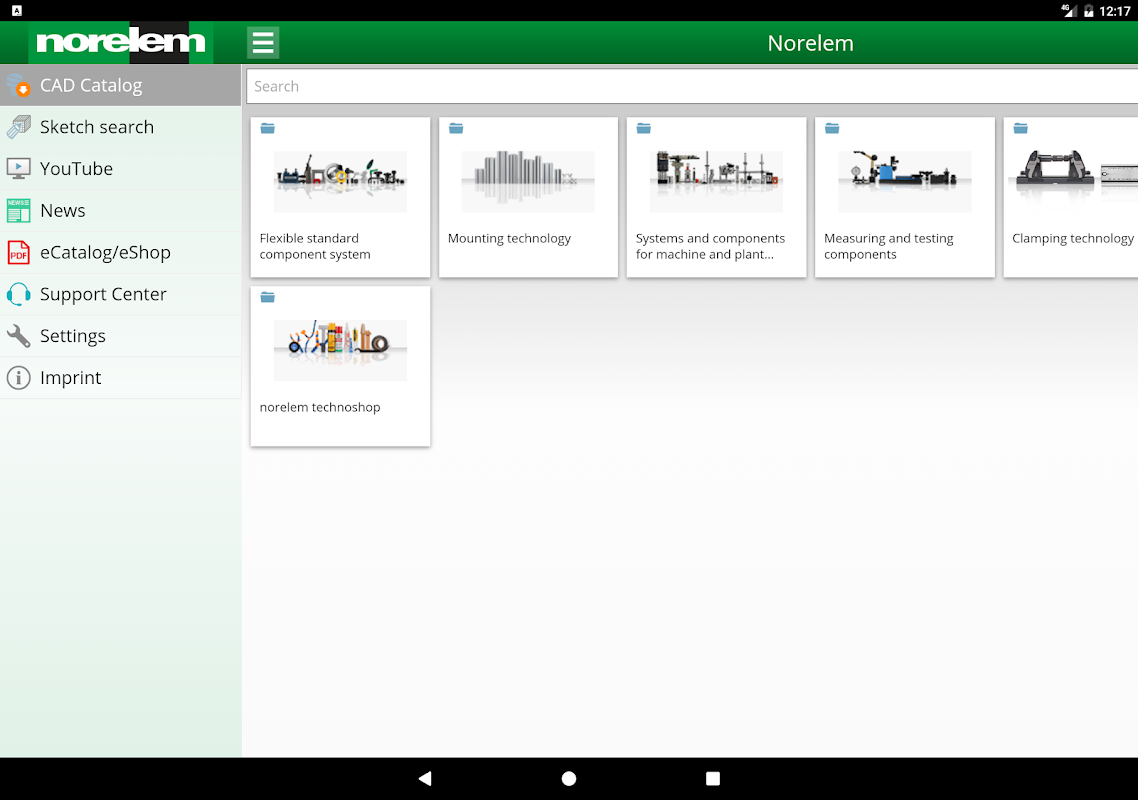Tap Android back navigation button
This screenshot has width=1138, height=800.
pyautogui.click(x=425, y=778)
